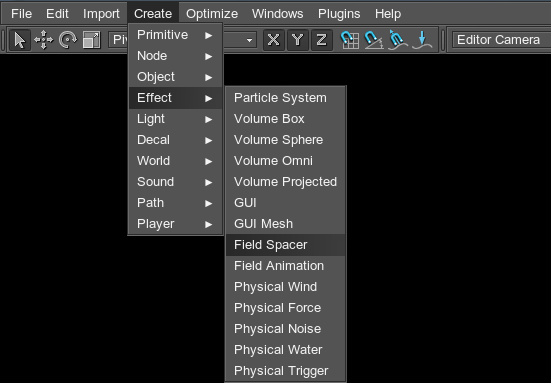Enable snap to grid magnet icon
The width and height of the screenshot is (551, 383).
(x=350, y=40)
